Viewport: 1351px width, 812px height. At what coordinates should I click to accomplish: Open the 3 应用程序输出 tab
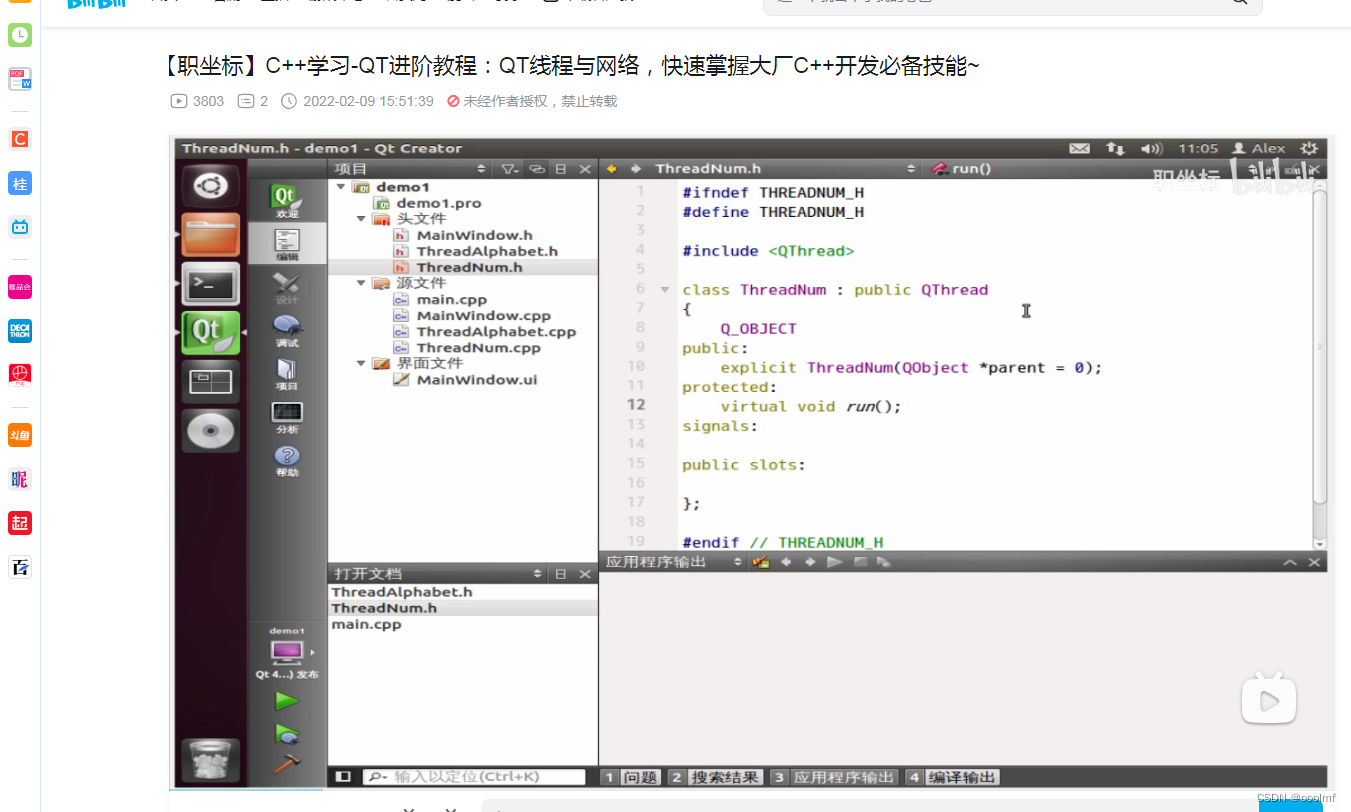point(833,777)
